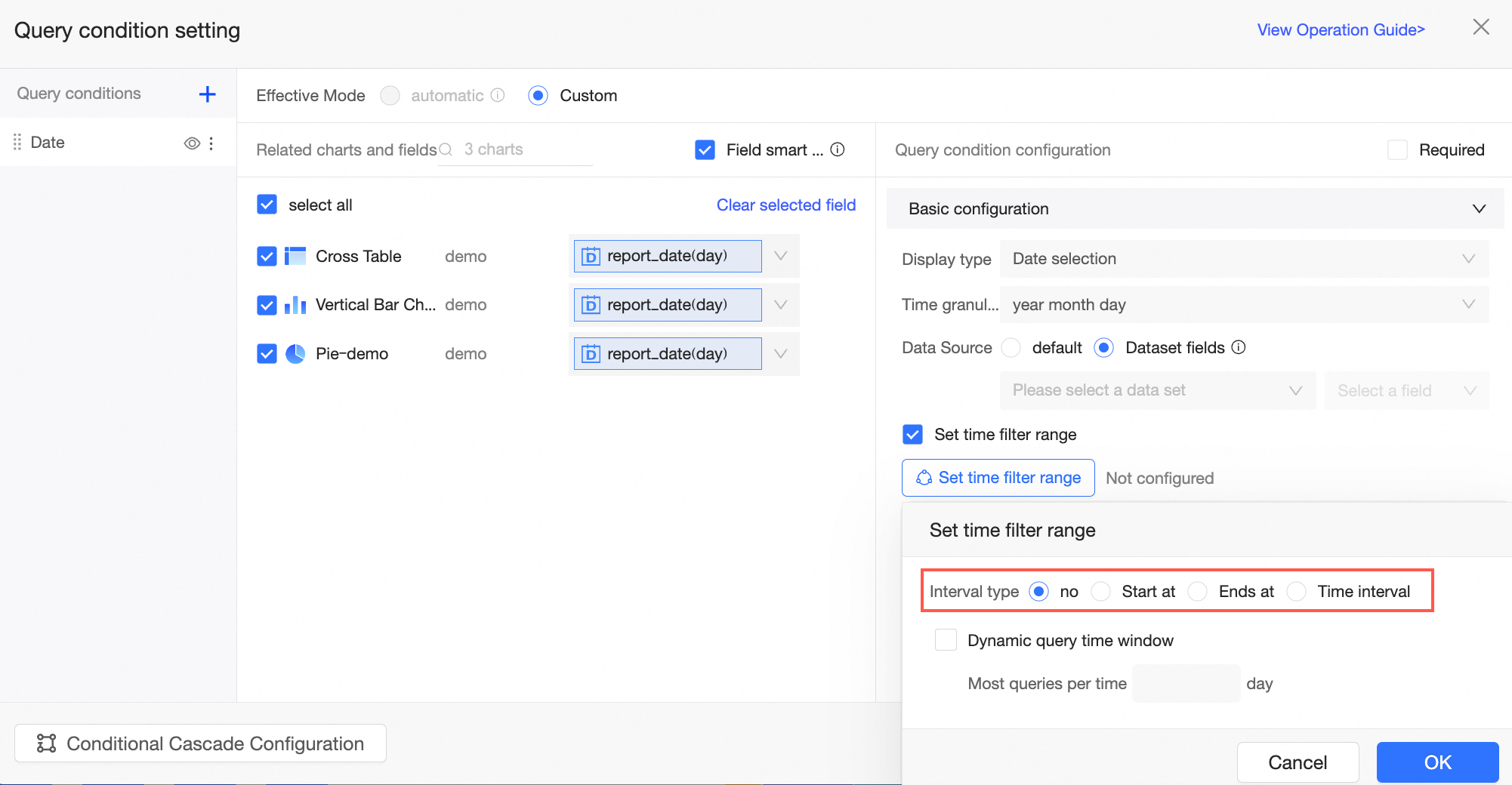Click the Pie-demo chart icon
Image resolution: width=1512 pixels, height=785 pixels.
coord(295,354)
